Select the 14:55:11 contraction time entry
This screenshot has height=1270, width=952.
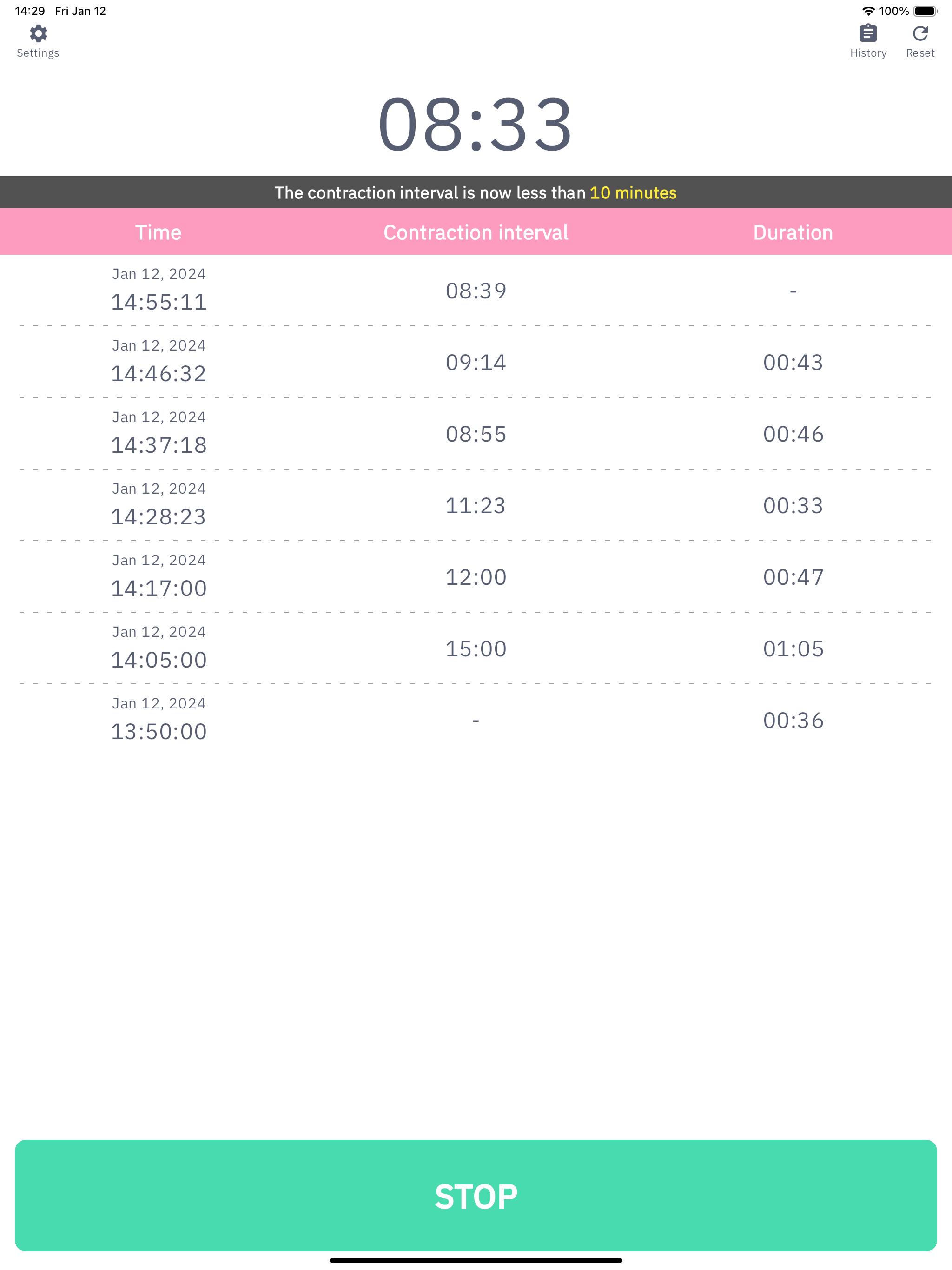point(159,301)
